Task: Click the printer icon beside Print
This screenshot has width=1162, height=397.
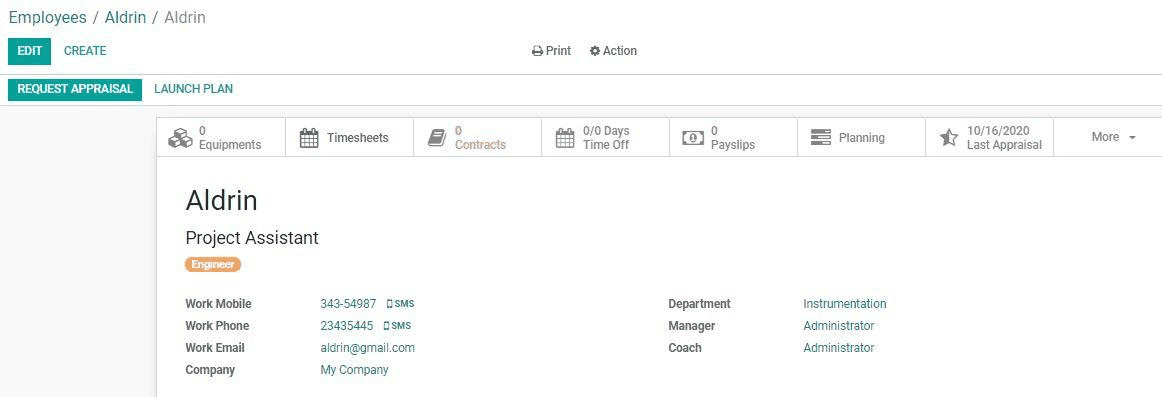Action: 537,51
